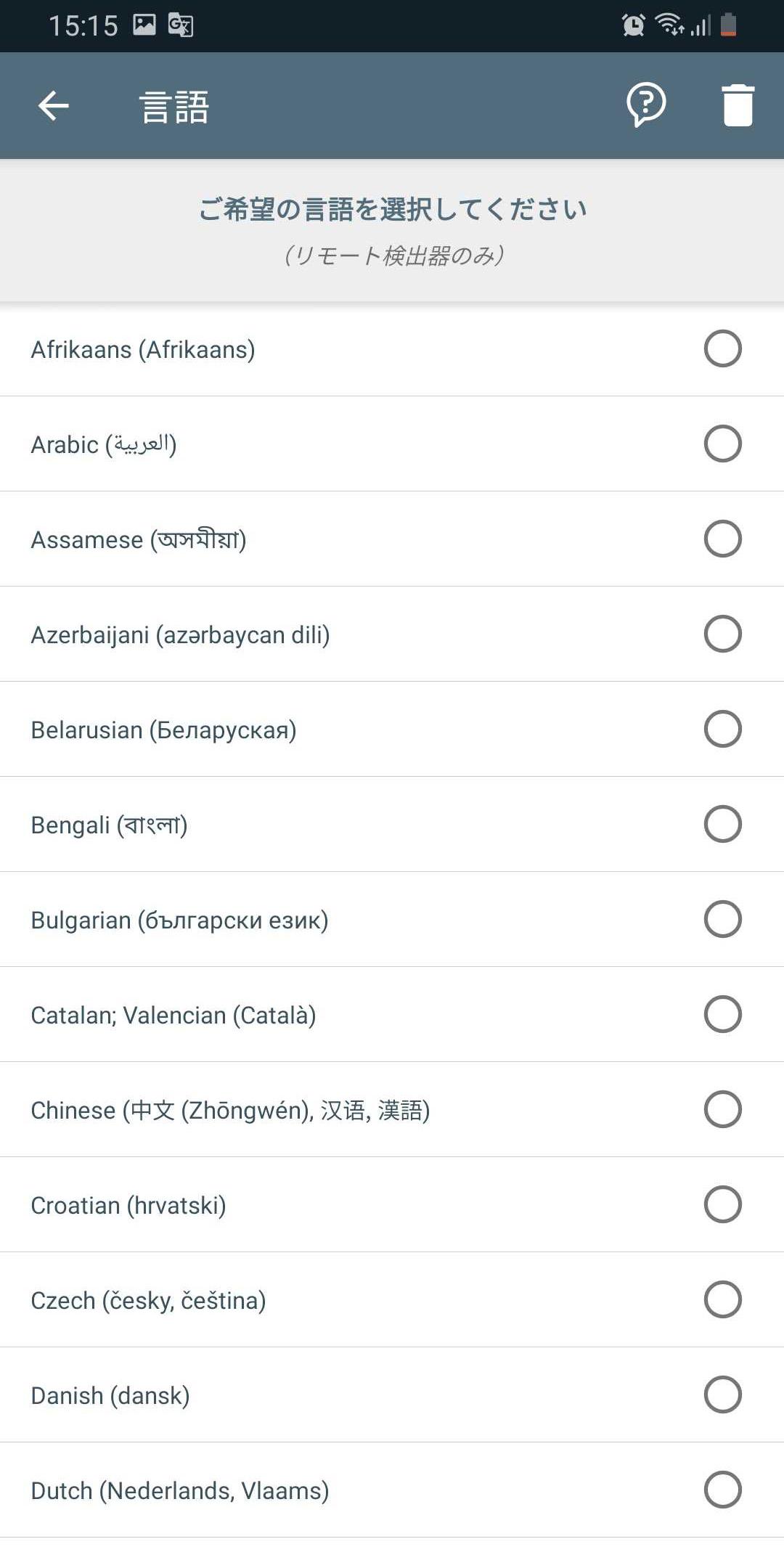The width and height of the screenshot is (784, 1568).
Task: Pick the Chinese language radio button
Action: [722, 1109]
